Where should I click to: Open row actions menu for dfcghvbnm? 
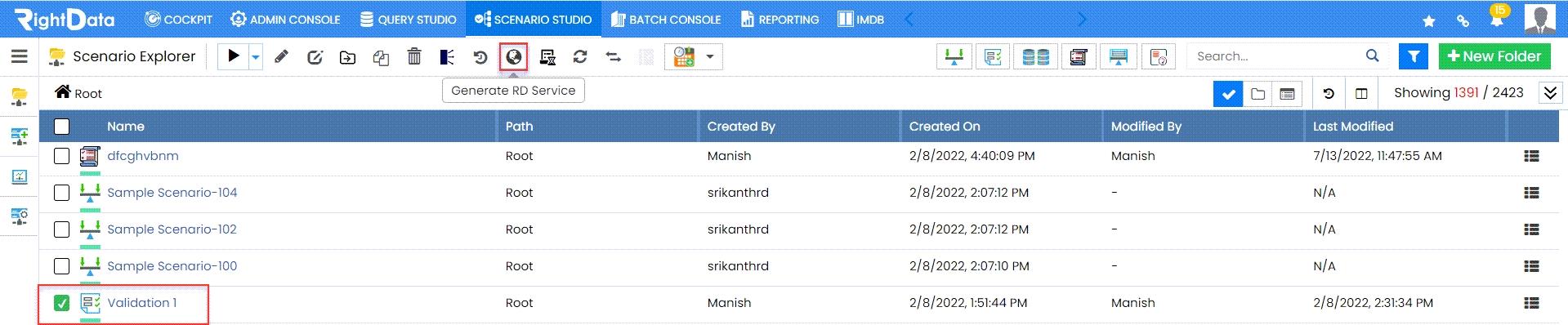pos(1531,156)
